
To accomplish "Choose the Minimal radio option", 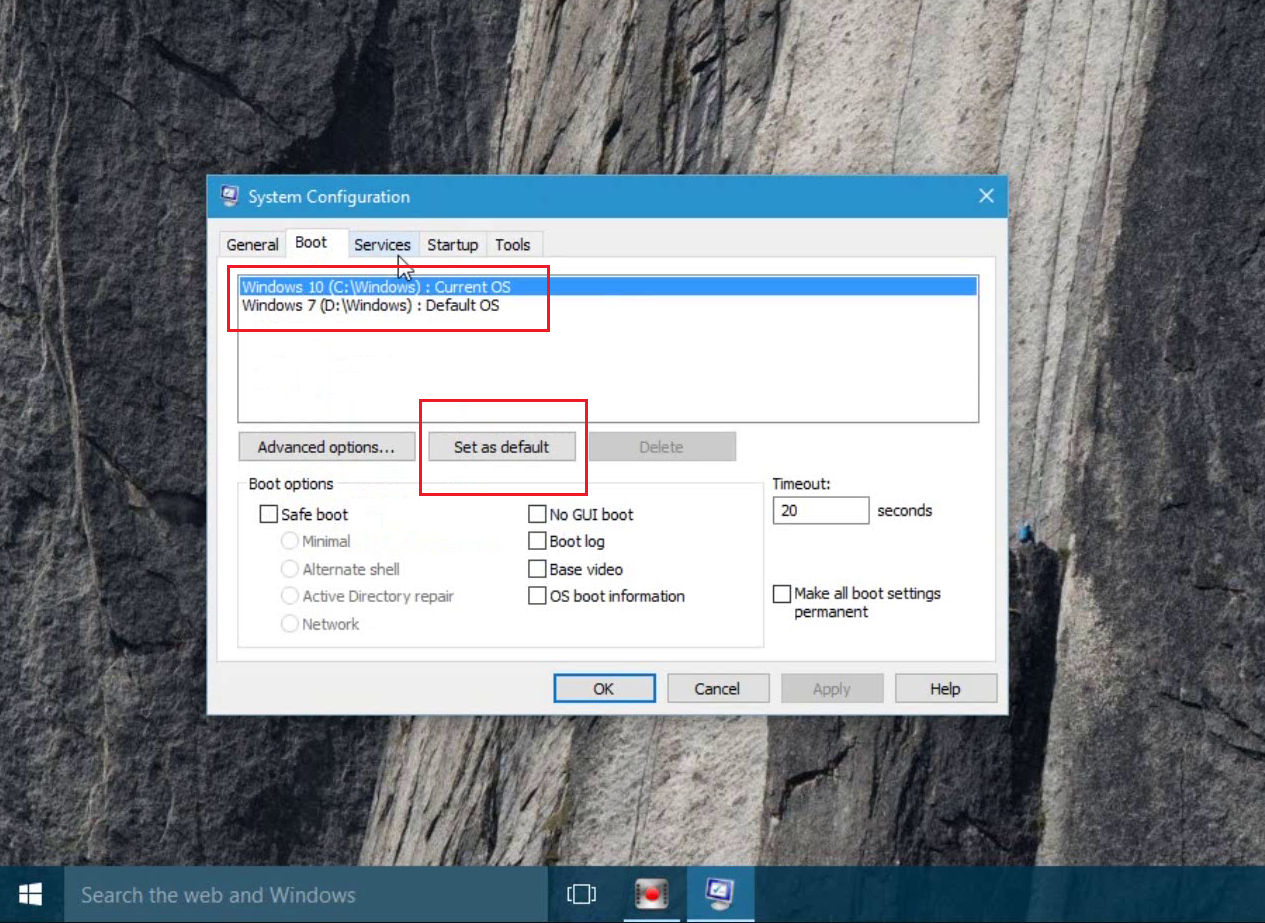I will pos(290,541).
